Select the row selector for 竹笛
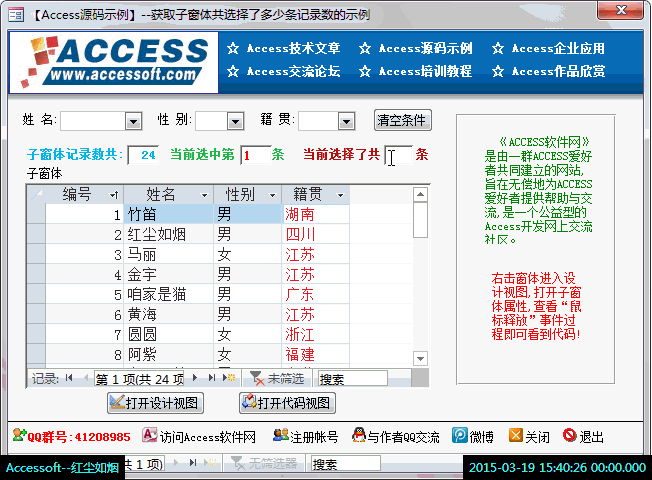652x480 pixels. point(36,214)
